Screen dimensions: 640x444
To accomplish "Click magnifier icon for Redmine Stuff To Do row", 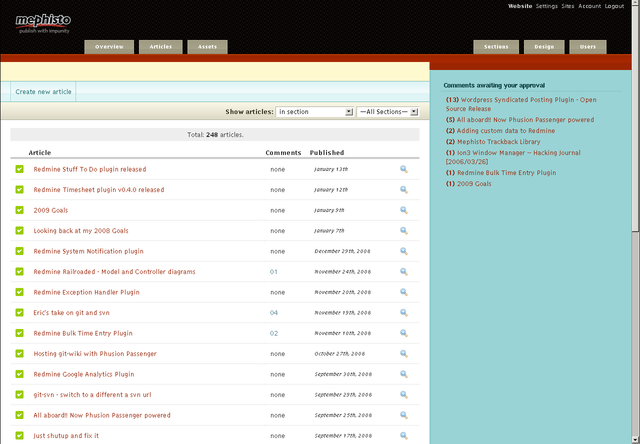I will pos(404,169).
